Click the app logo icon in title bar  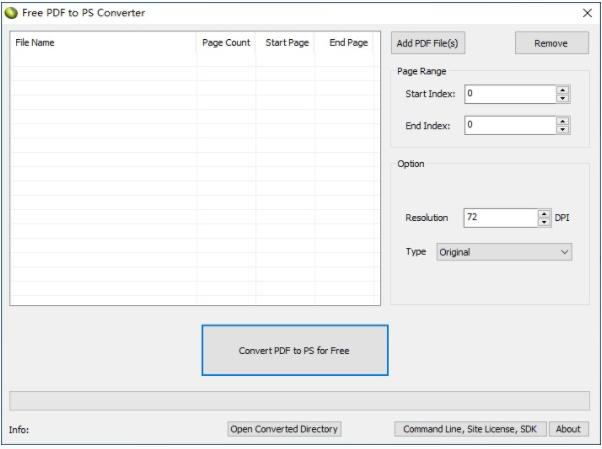tap(11, 12)
